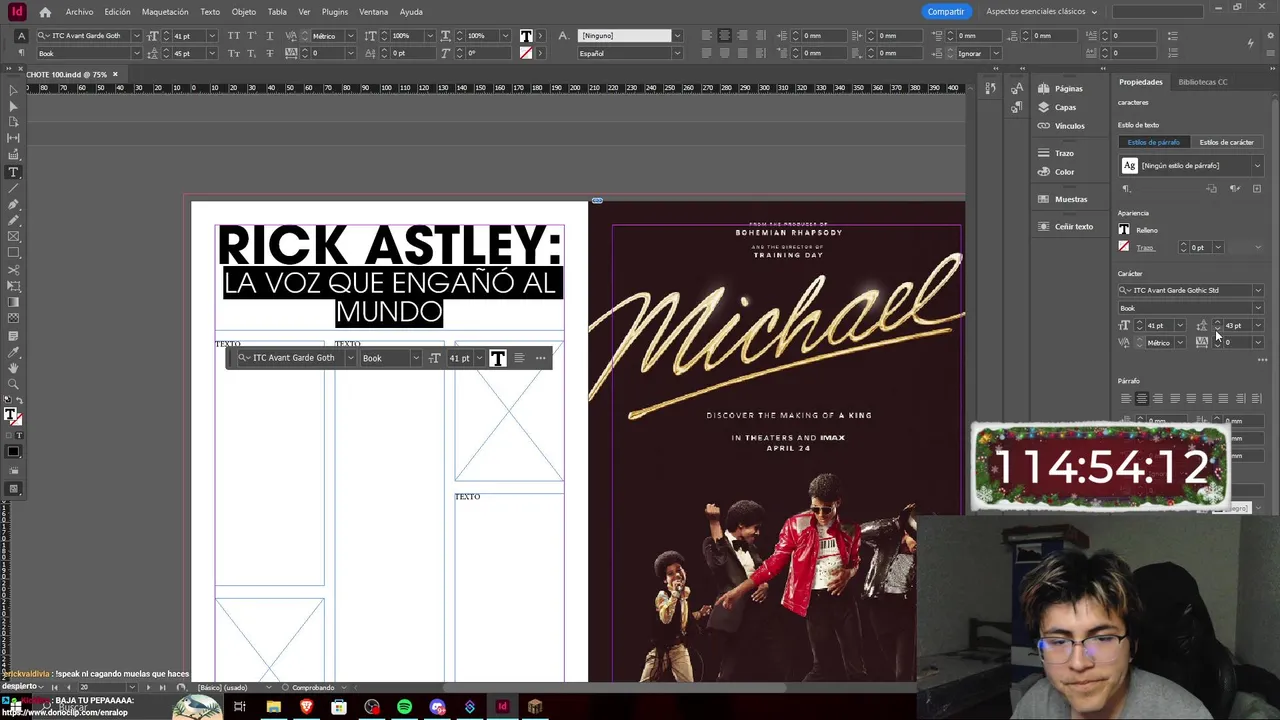This screenshot has height=720, width=1280.
Task: Open Spotify from the taskbar
Action: (404, 707)
